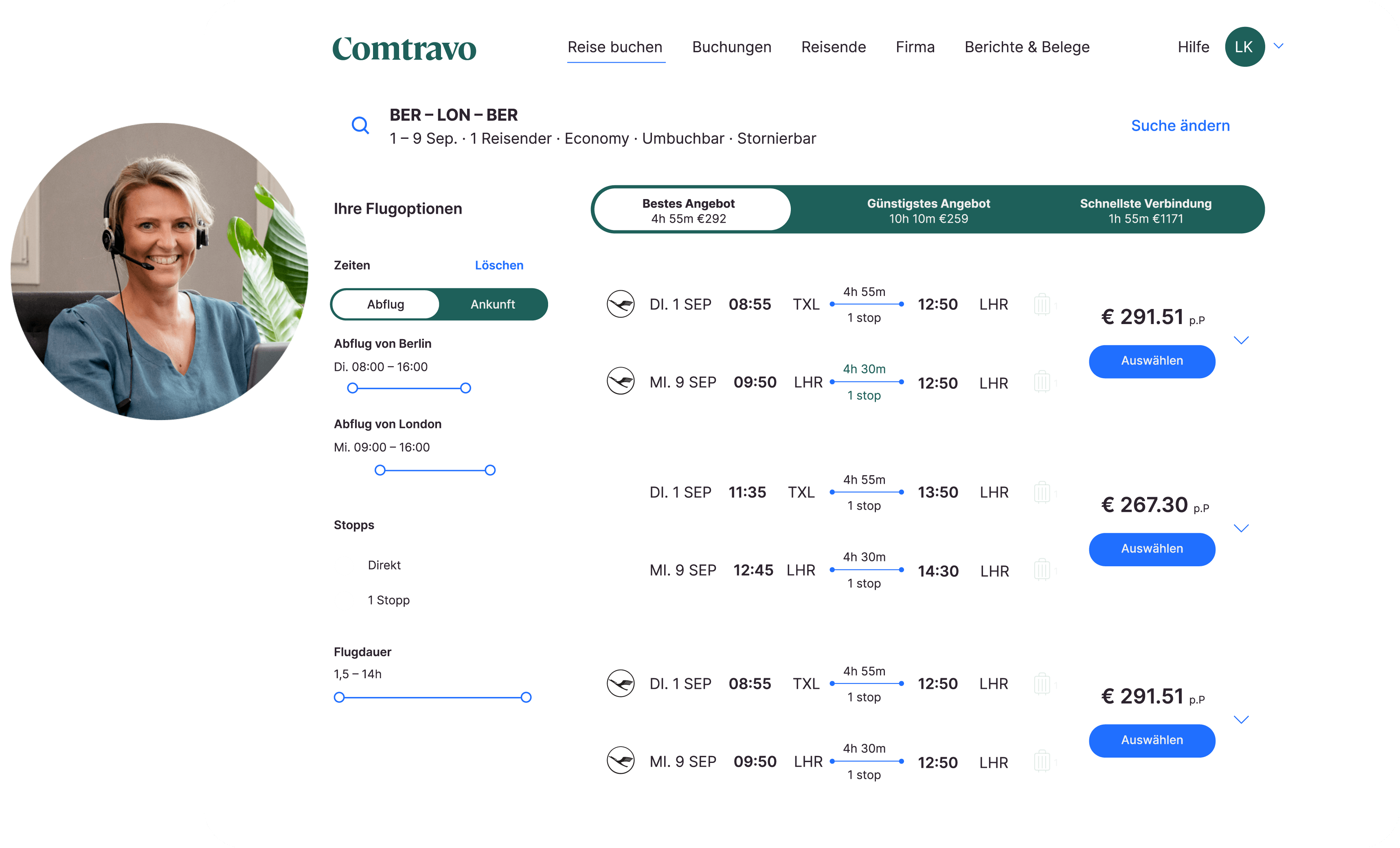
Task: Click left handle of Abflug von Berlin slider
Action: click(352, 388)
